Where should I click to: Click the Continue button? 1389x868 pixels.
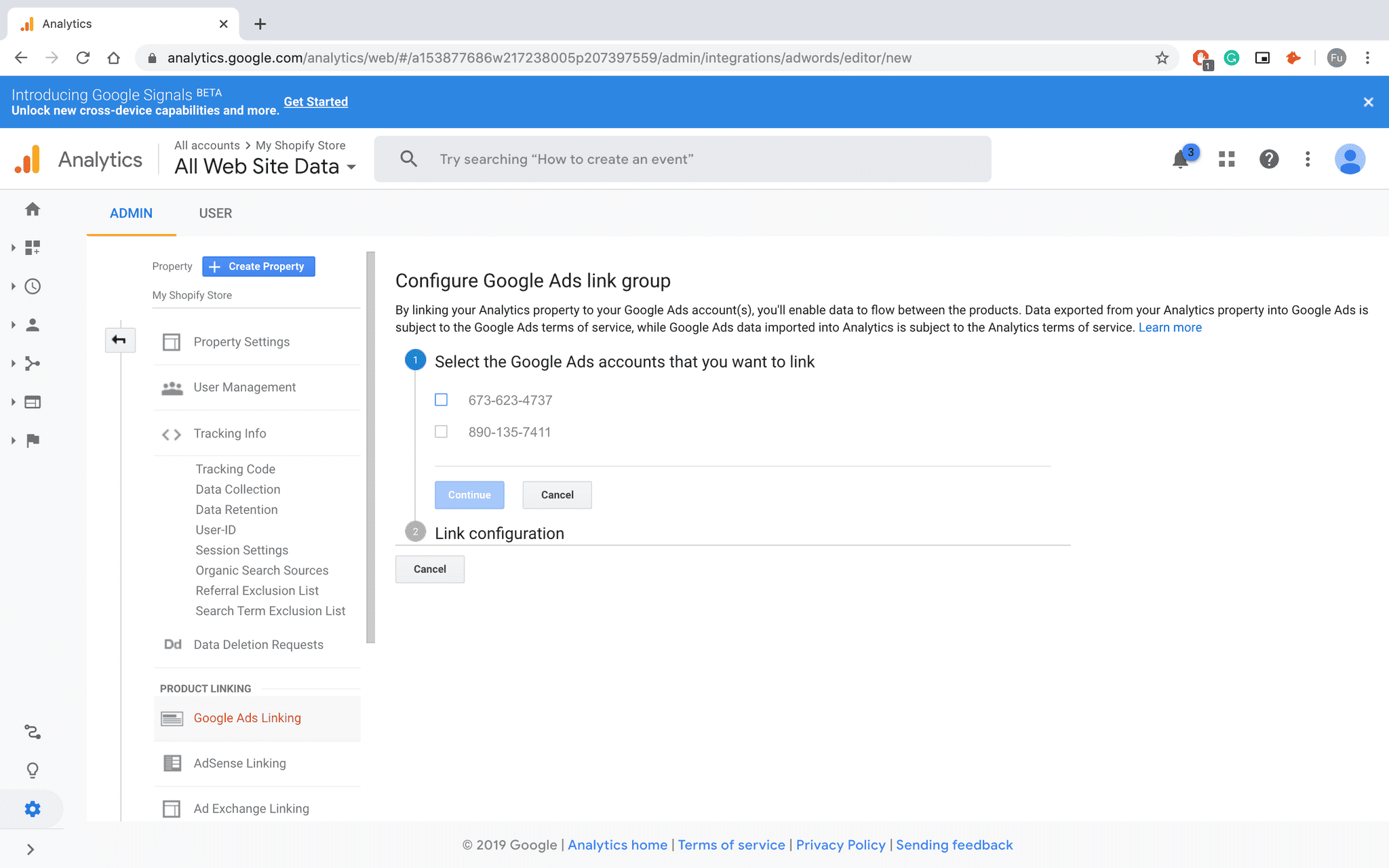(469, 495)
